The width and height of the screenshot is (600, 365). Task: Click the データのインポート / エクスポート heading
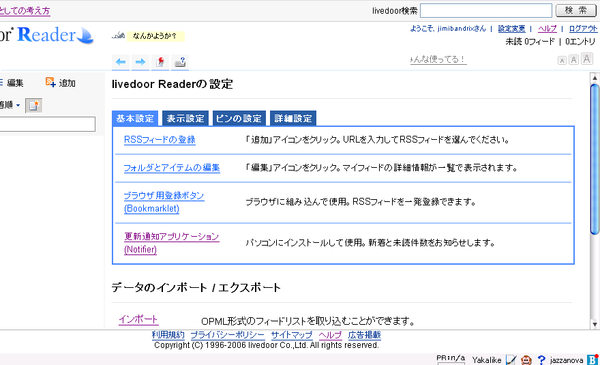[x=196, y=287]
